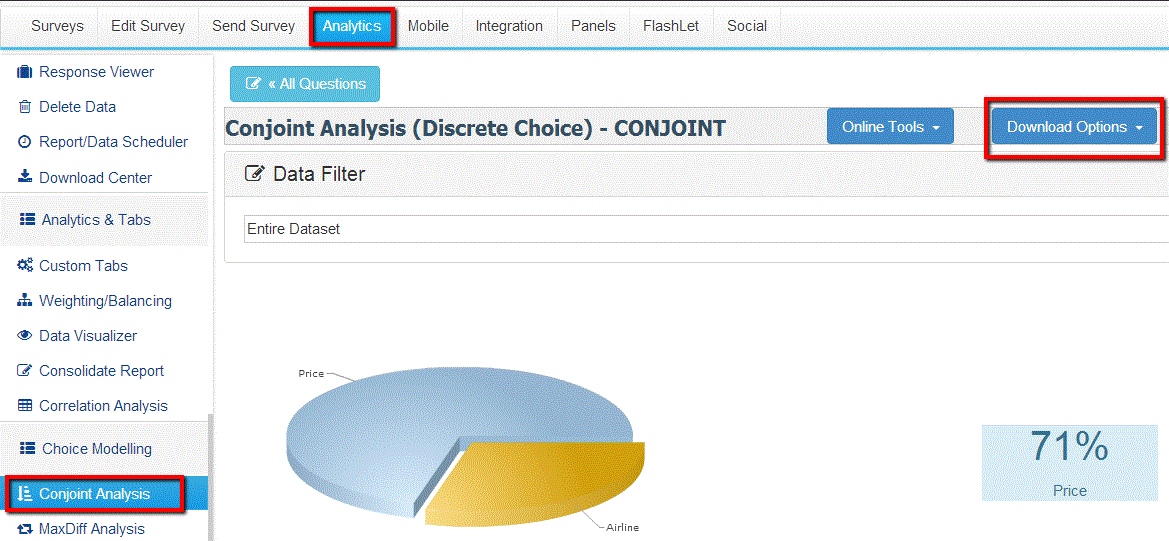Click the gears icon for Custom Tabs
The height and width of the screenshot is (541, 1169).
point(25,266)
